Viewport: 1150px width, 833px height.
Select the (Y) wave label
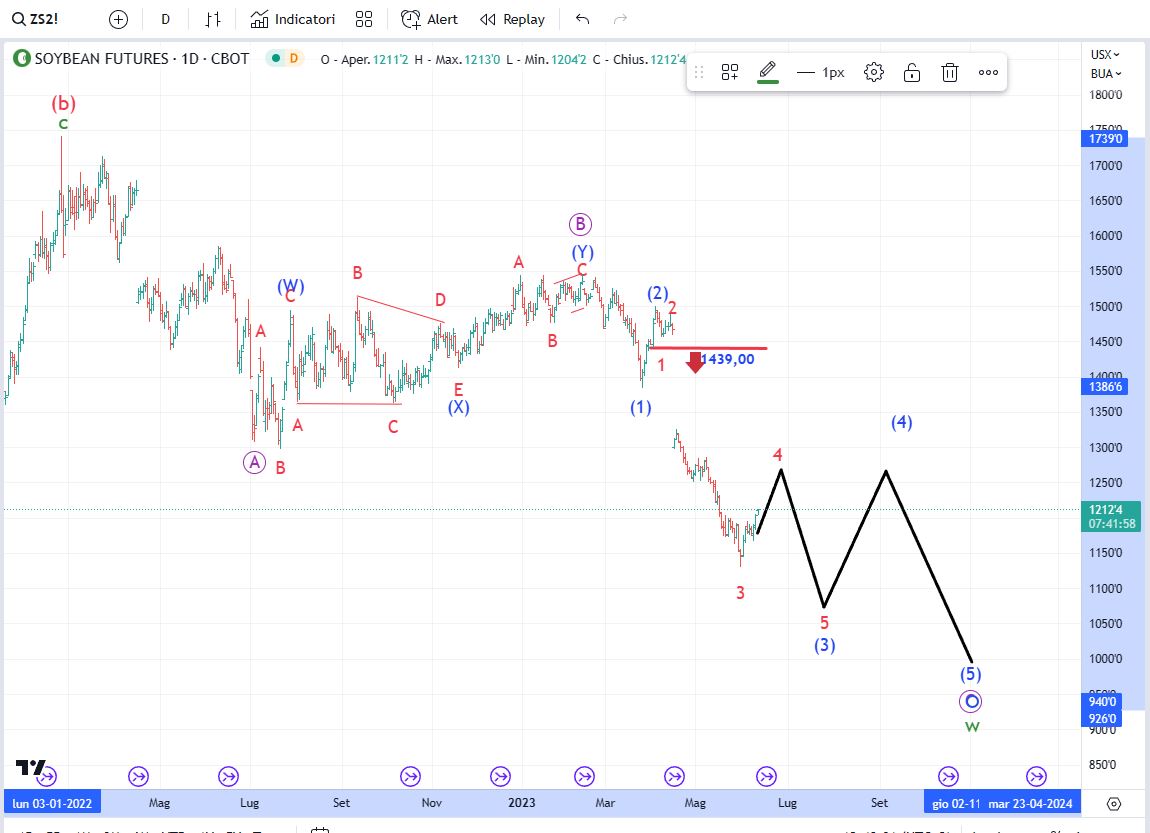[583, 252]
